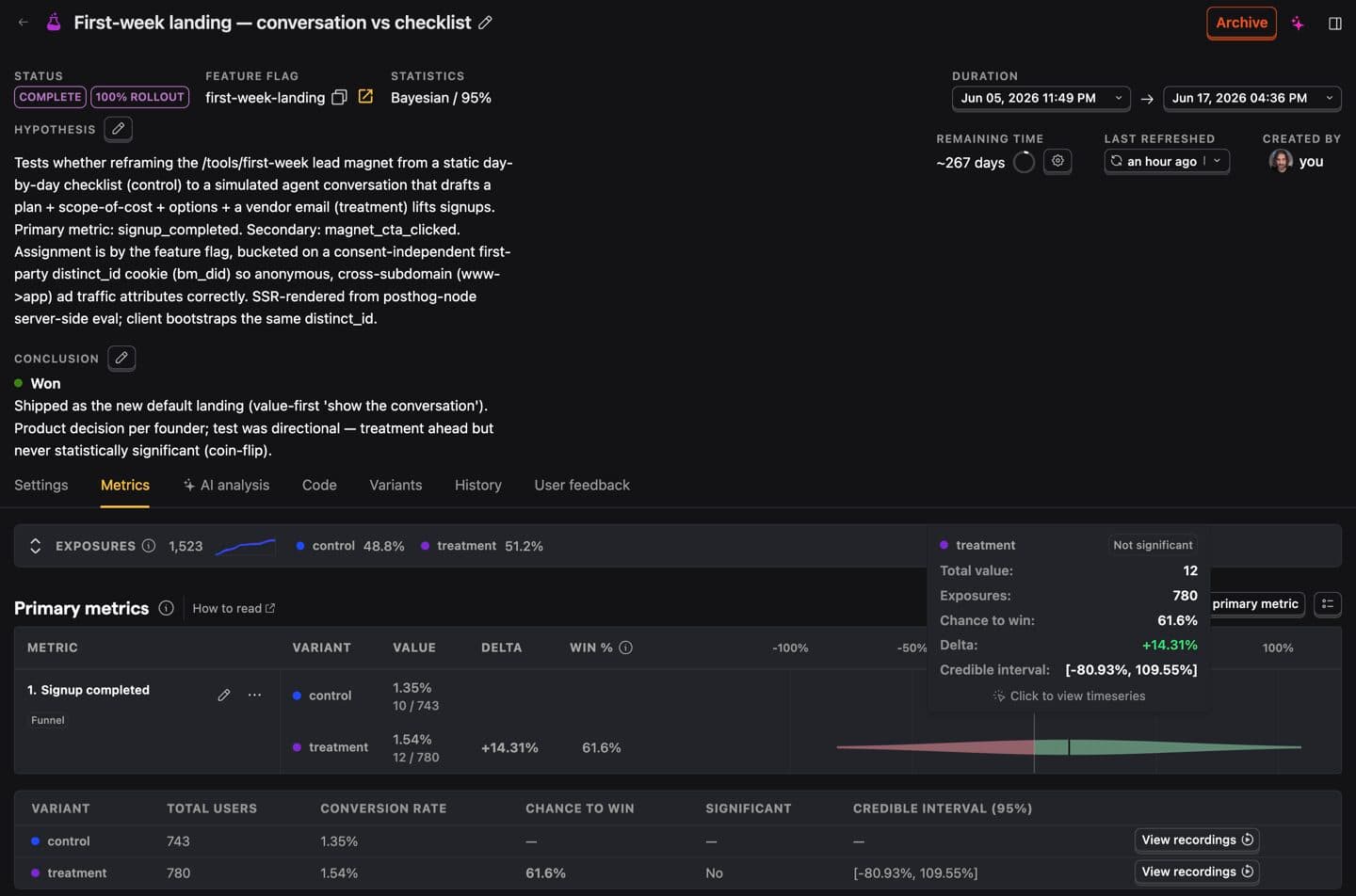The width and height of the screenshot is (1356, 896).
Task: Edit the experiment title with pencil icon
Action: pos(485,23)
